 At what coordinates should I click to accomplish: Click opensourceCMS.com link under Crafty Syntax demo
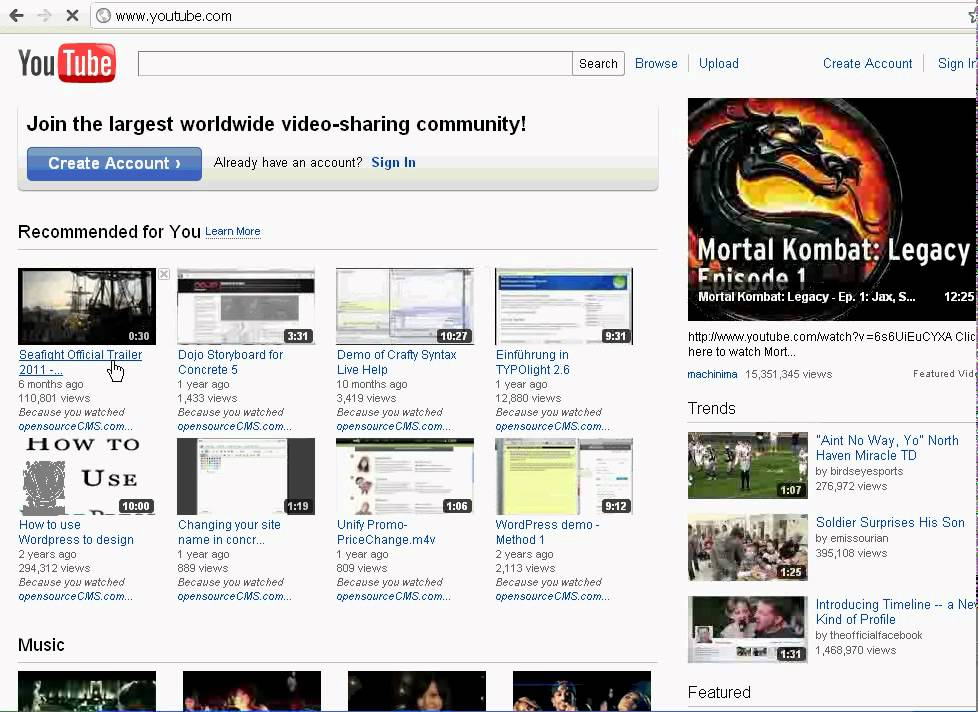pyautogui.click(x=394, y=426)
